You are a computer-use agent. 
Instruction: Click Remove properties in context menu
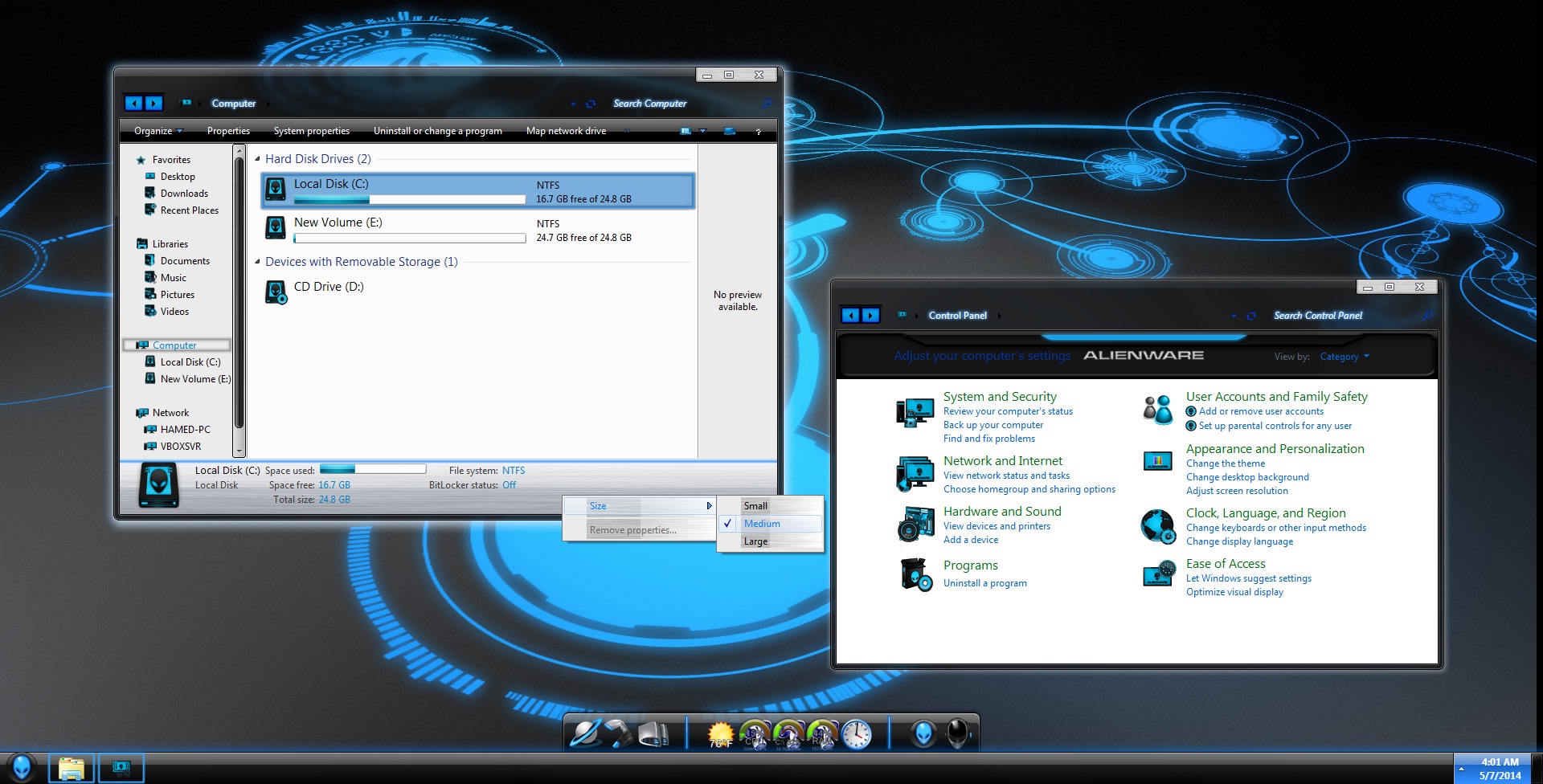632,530
